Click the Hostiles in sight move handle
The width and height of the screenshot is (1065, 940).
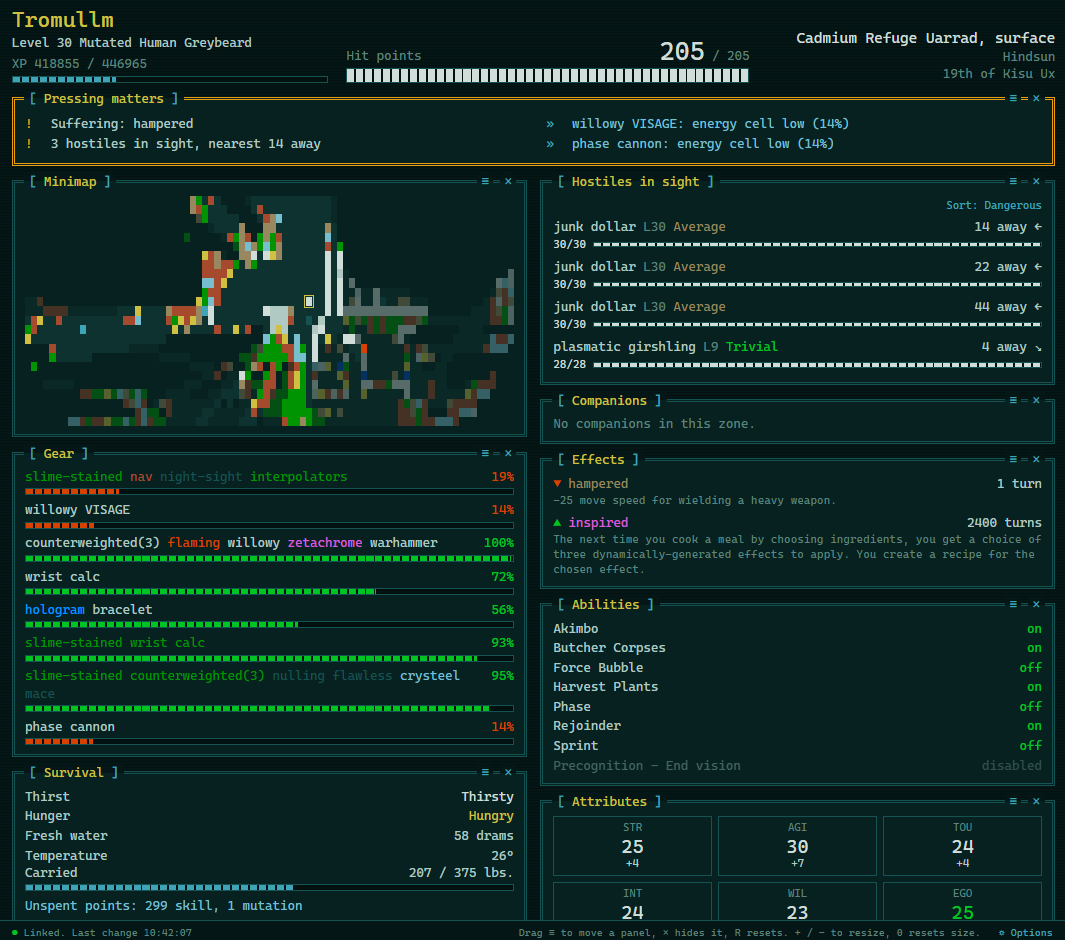coord(1013,181)
